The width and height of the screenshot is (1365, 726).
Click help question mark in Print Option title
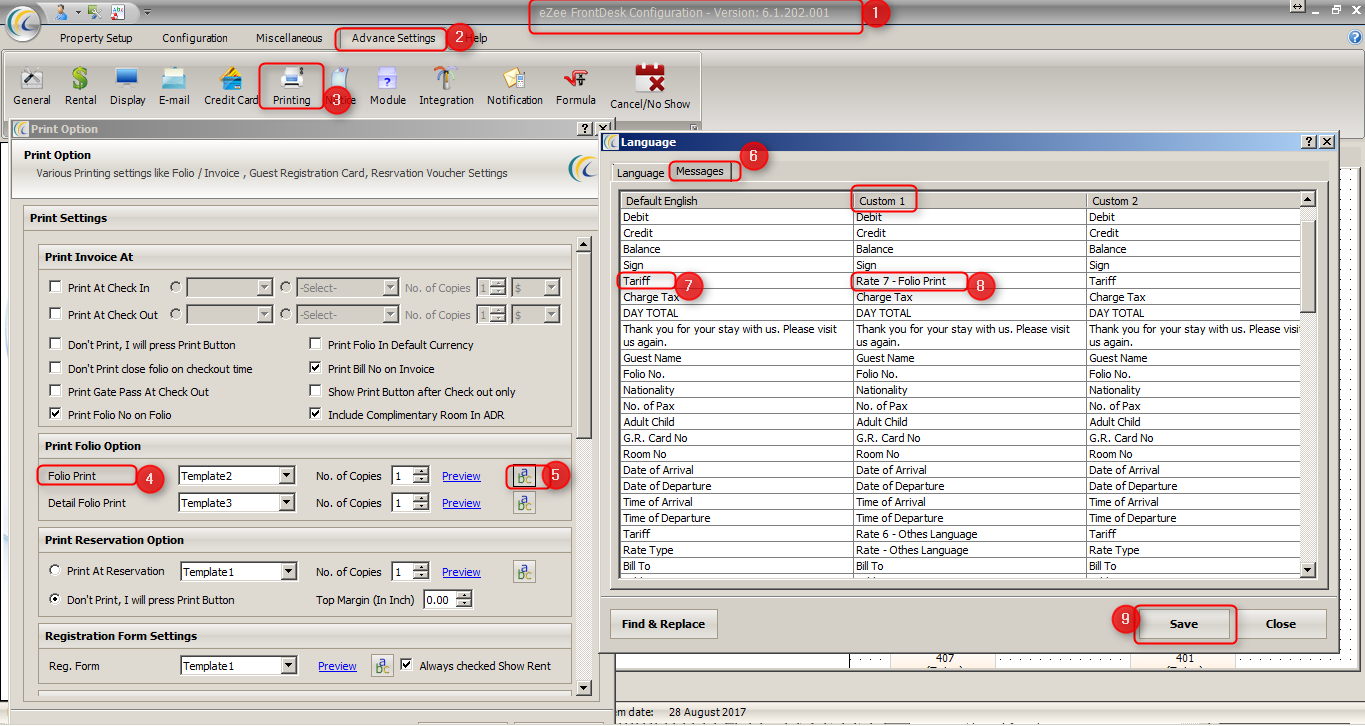point(585,129)
